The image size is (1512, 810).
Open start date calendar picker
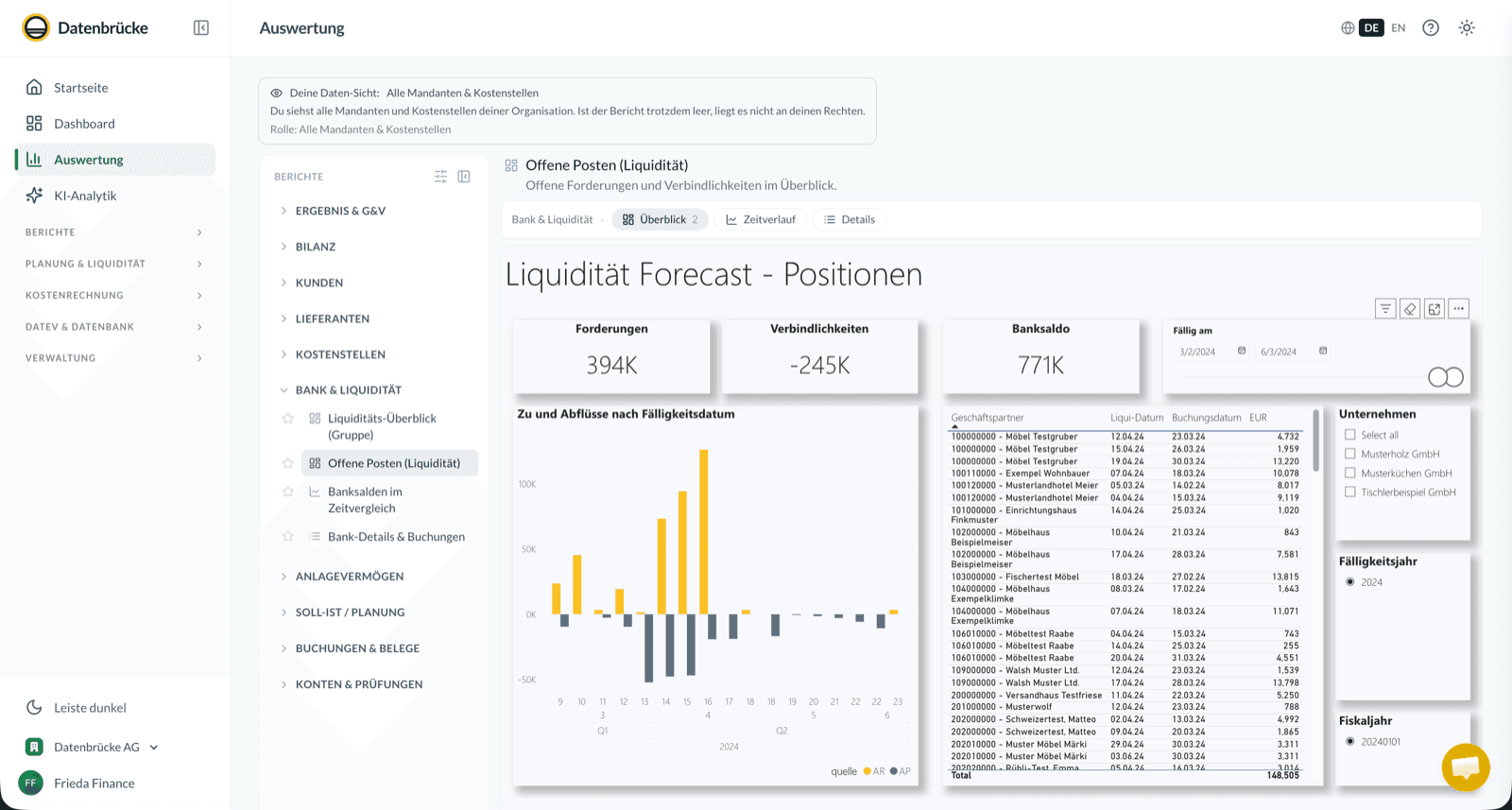1242,351
